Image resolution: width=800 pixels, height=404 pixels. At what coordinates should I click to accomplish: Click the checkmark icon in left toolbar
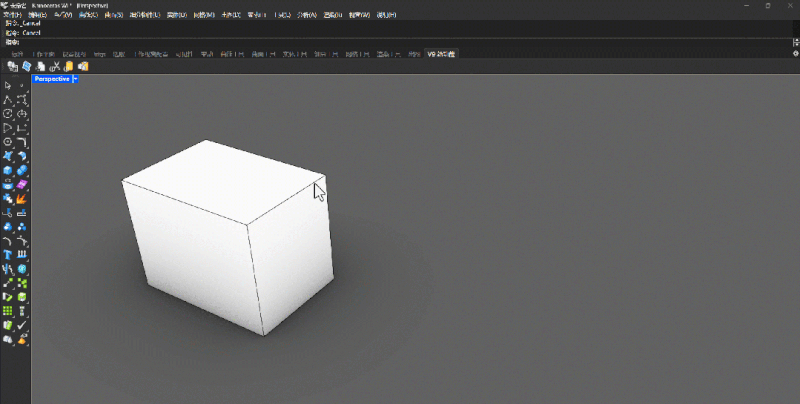coord(22,325)
